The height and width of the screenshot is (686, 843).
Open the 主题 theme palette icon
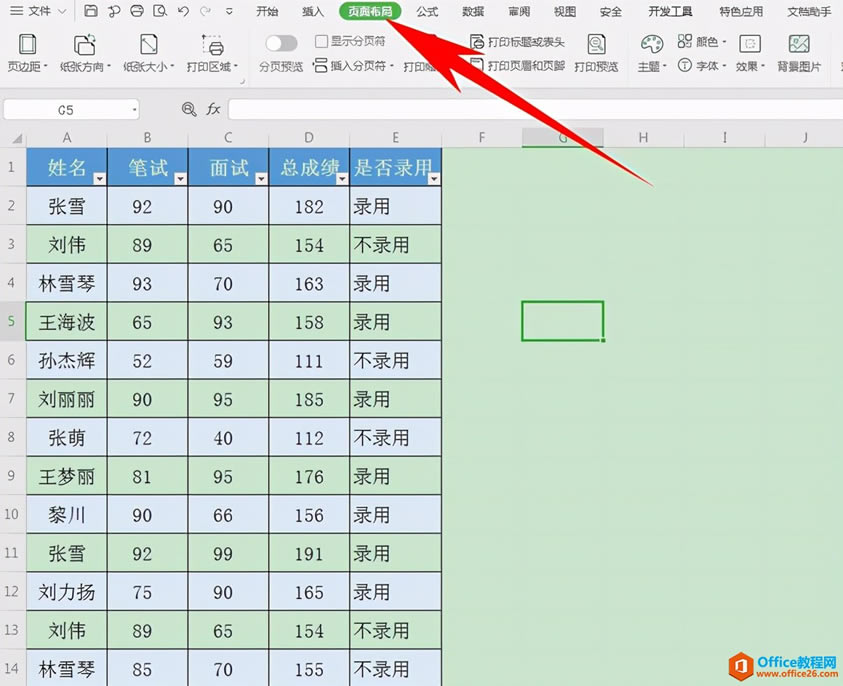[652, 45]
